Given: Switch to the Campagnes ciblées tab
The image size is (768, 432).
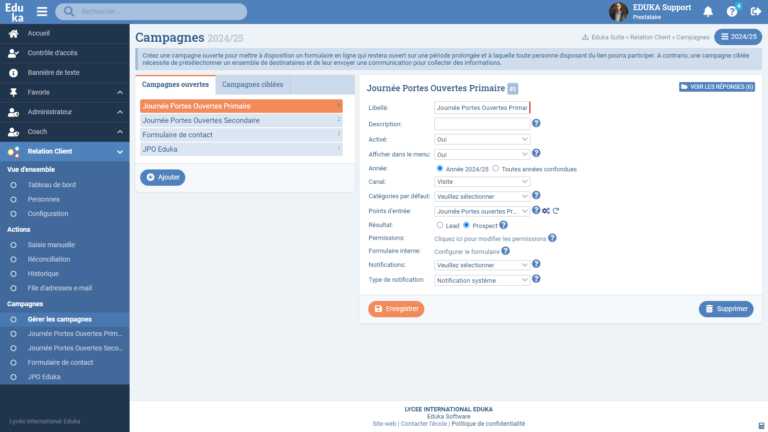Looking at the screenshot, I should [251, 85].
